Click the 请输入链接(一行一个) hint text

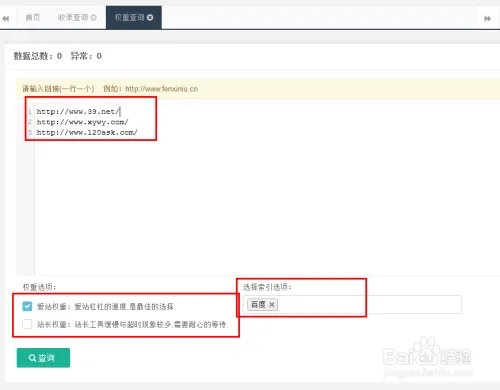point(58,89)
